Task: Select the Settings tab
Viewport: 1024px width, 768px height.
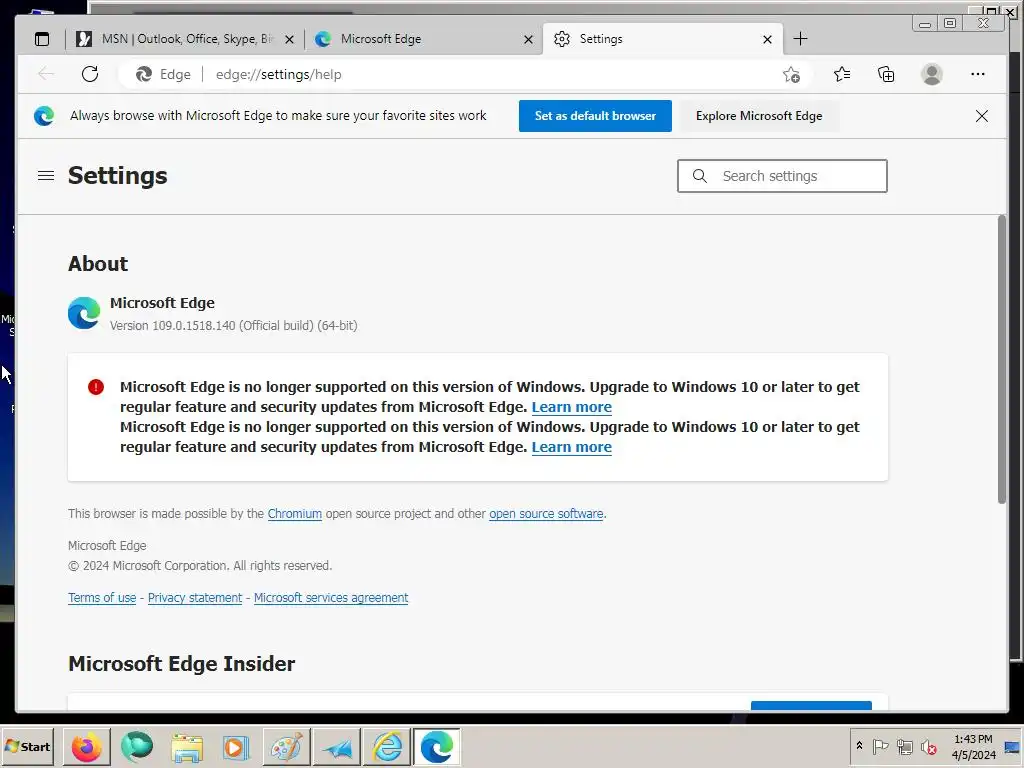Action: pyautogui.click(x=662, y=39)
